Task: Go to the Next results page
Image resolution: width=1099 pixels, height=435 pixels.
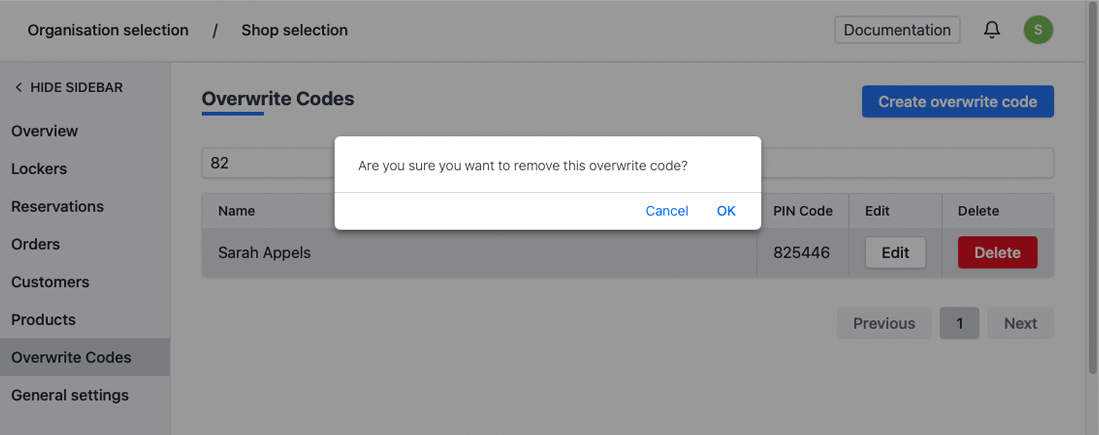Action: 1020,323
